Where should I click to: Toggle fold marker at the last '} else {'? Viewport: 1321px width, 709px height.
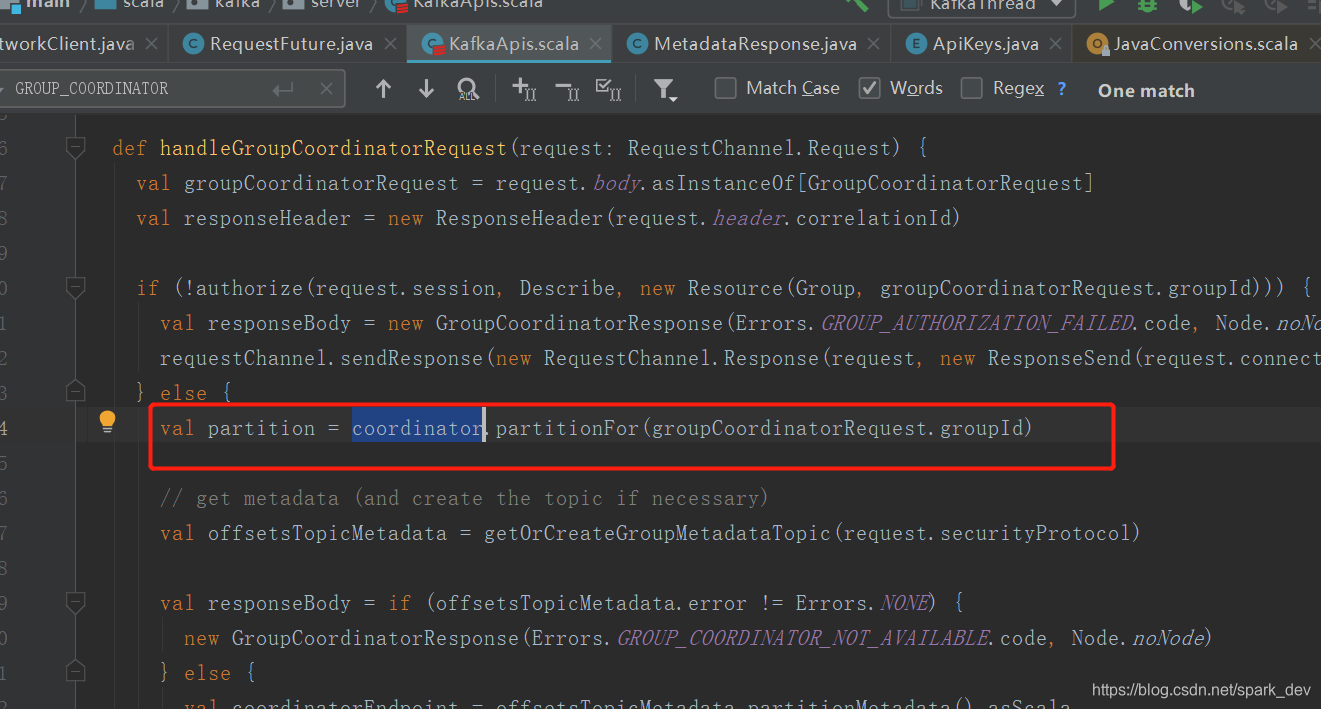point(75,673)
